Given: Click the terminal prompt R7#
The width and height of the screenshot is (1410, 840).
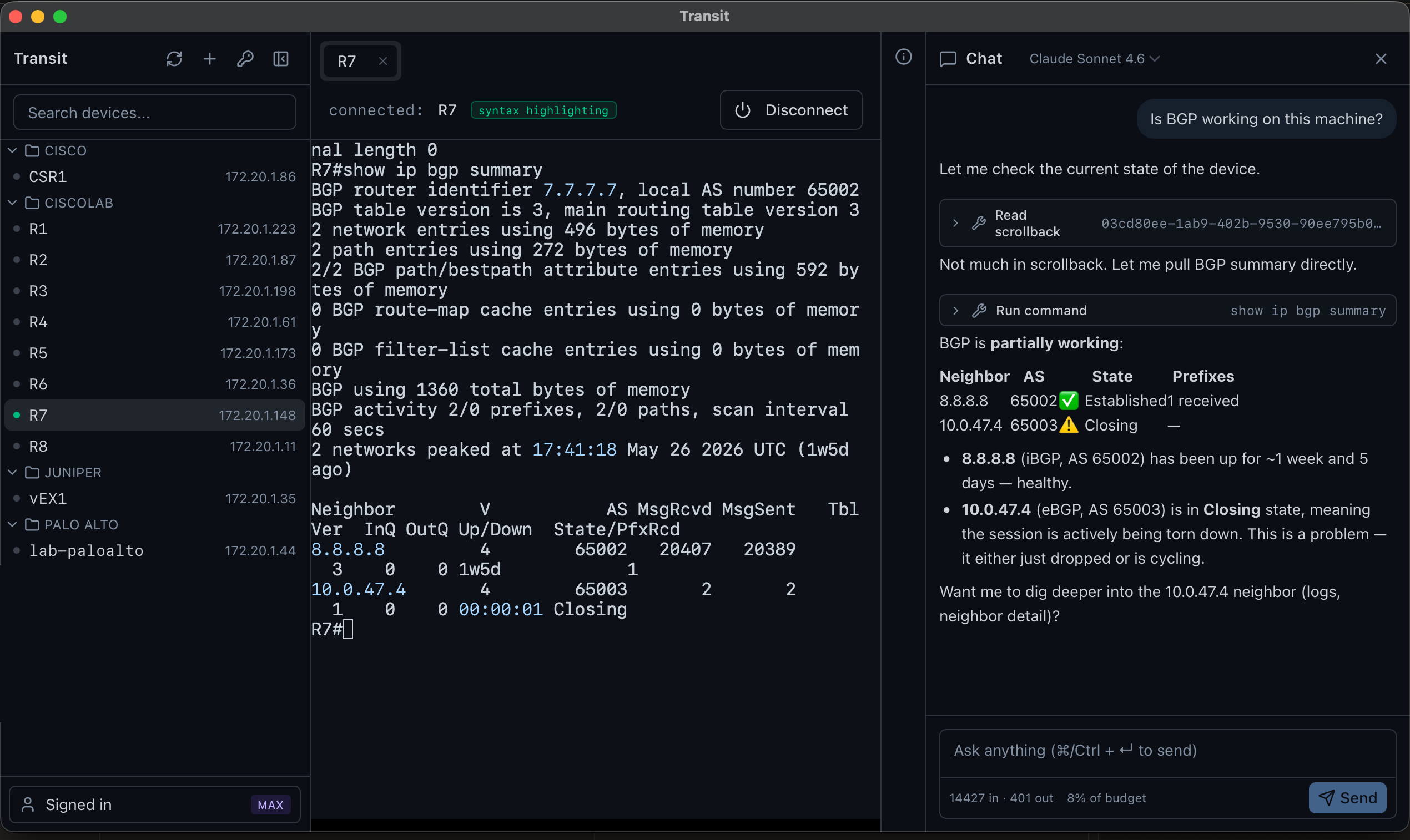Looking at the screenshot, I should (326, 629).
